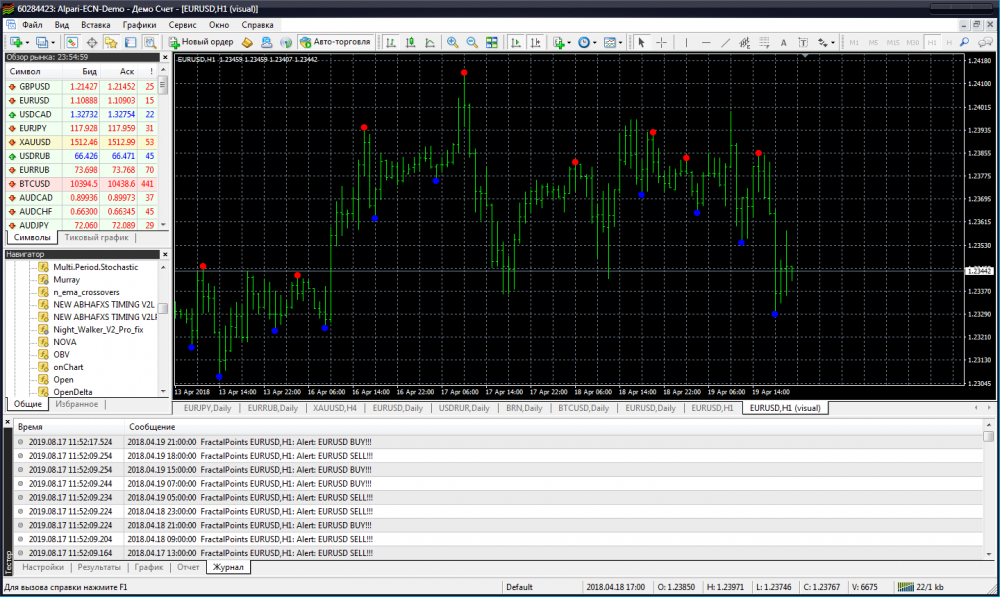Select the text label T tool
Image resolution: width=1000 pixels, height=597 pixels.
click(x=803, y=42)
